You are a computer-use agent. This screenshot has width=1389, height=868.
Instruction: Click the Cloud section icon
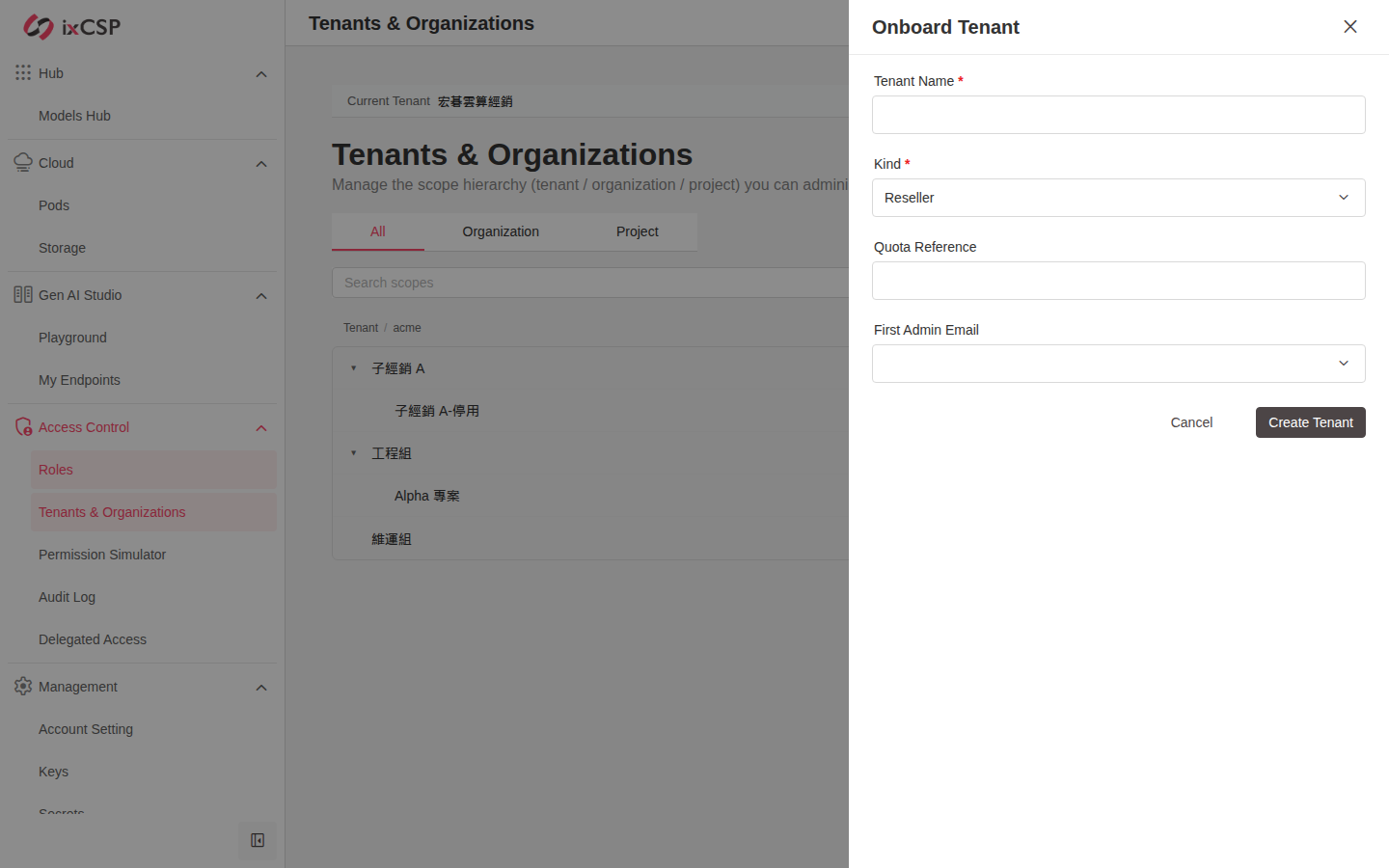23,163
